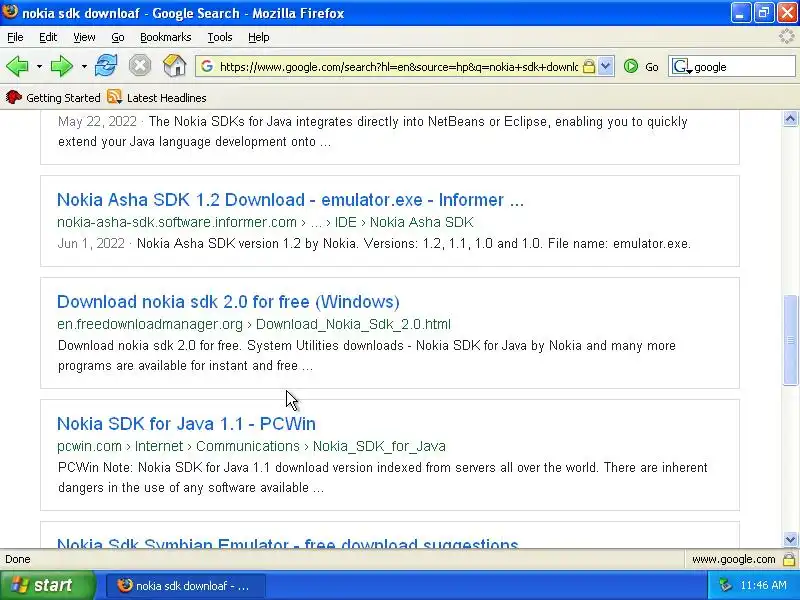Image resolution: width=800 pixels, height=600 pixels.
Task: Click the 11:46 AM taskbar clock
Action: click(763, 585)
